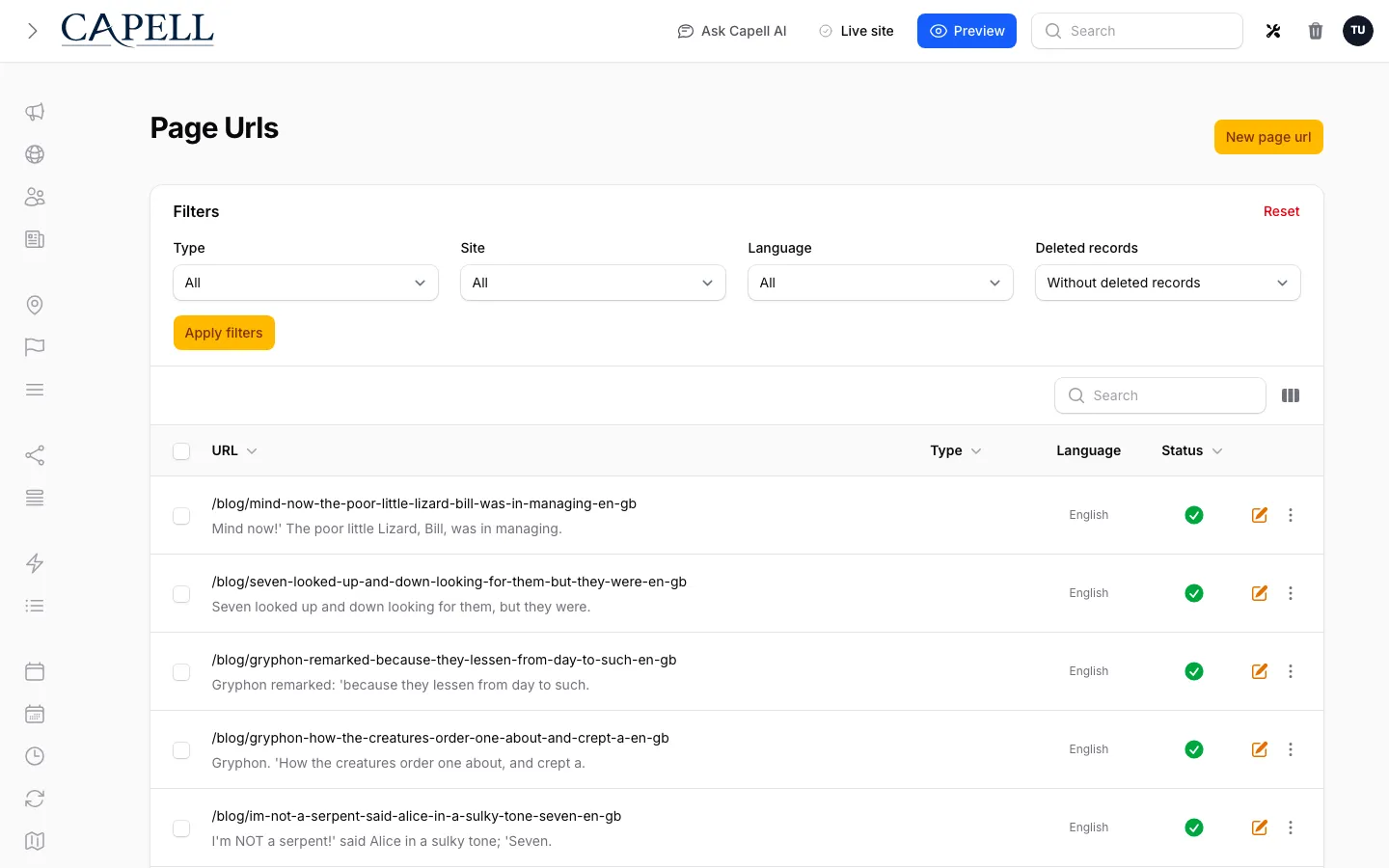Open the plain calendar sidebar icon
The image size is (1389, 868).
click(x=35, y=671)
